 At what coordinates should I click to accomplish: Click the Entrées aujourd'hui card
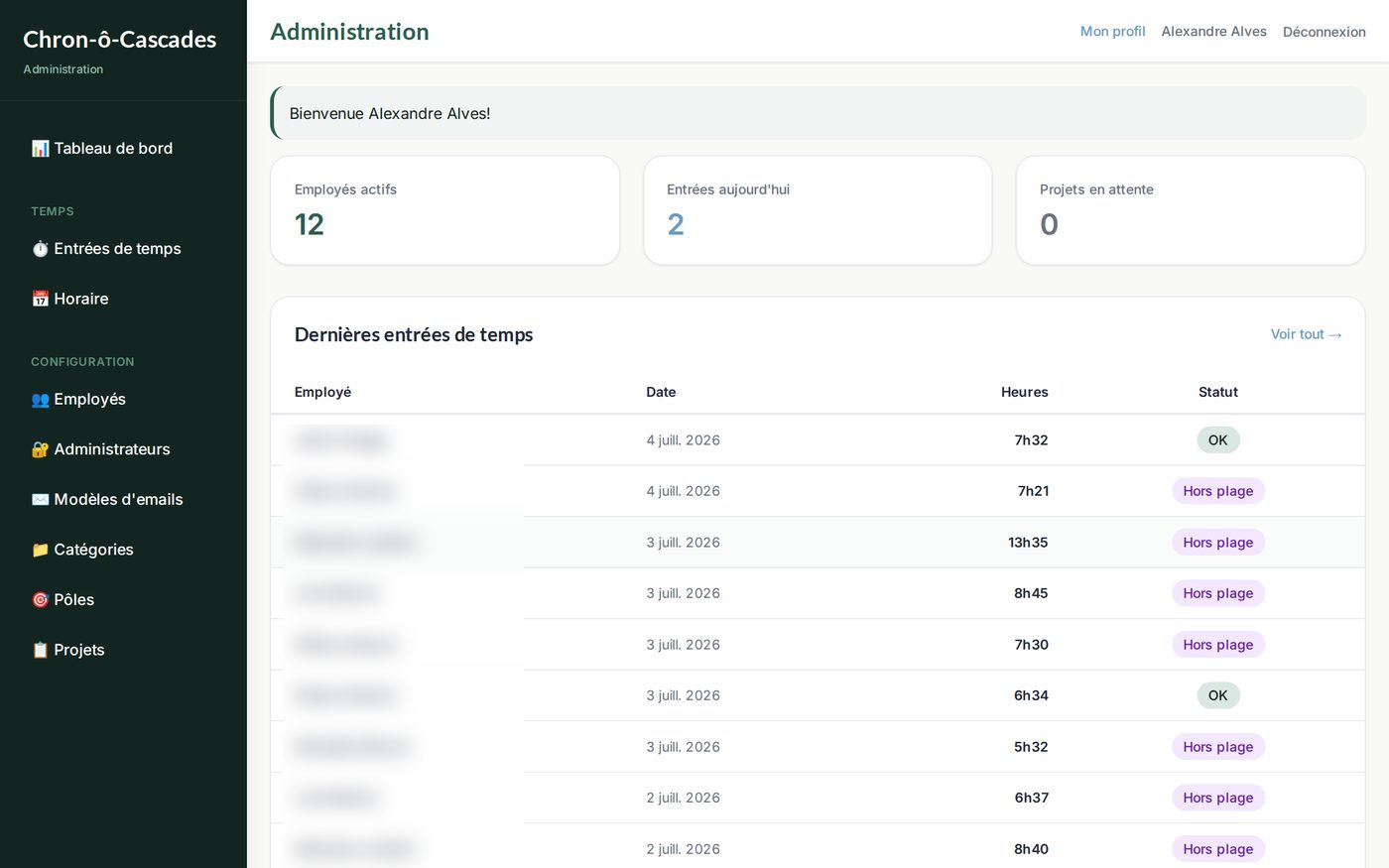(818, 210)
